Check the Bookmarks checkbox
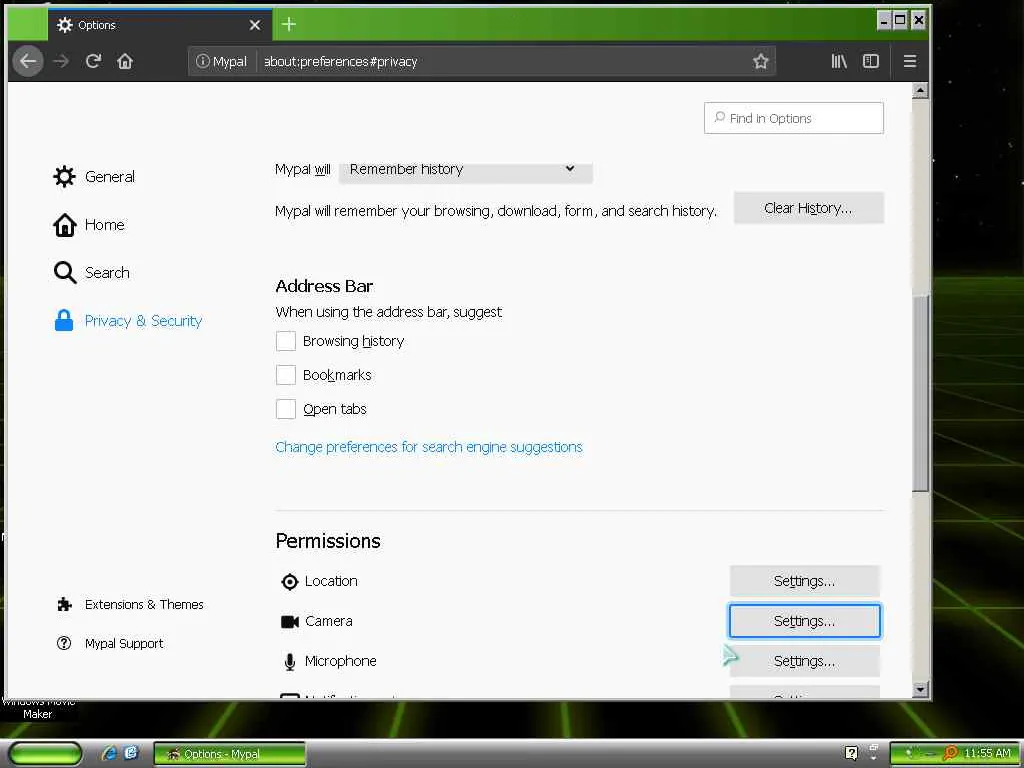This screenshot has width=1024, height=768. pos(286,375)
